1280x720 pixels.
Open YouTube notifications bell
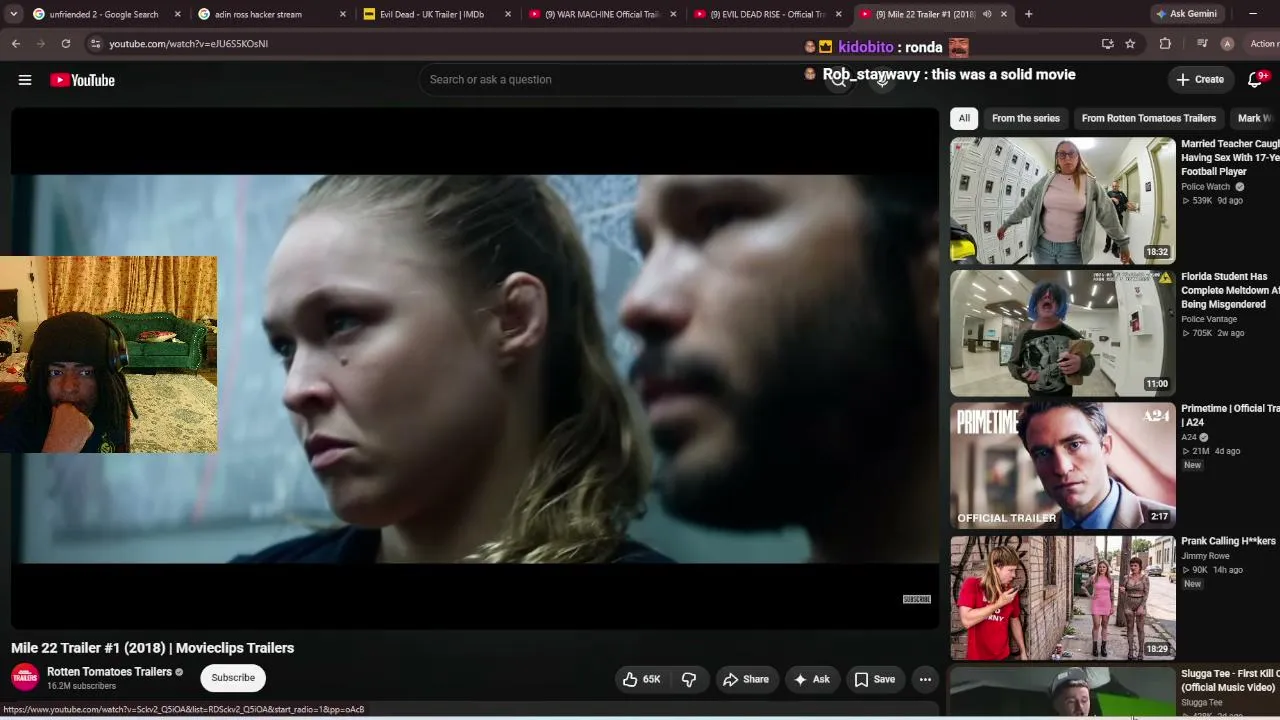1256,80
